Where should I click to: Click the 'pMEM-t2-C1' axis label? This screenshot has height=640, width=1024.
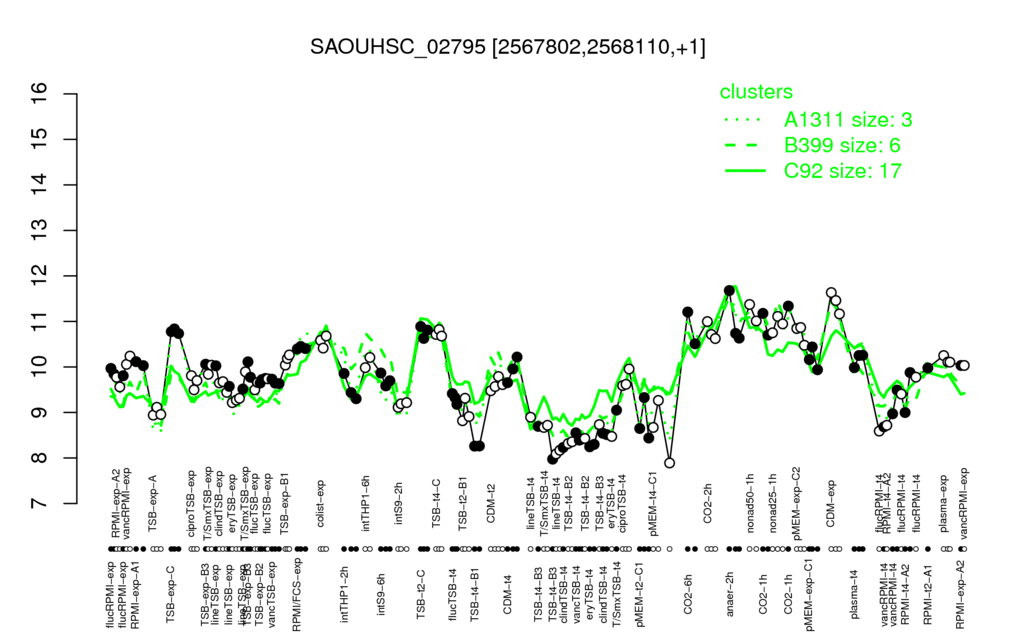pos(639,594)
